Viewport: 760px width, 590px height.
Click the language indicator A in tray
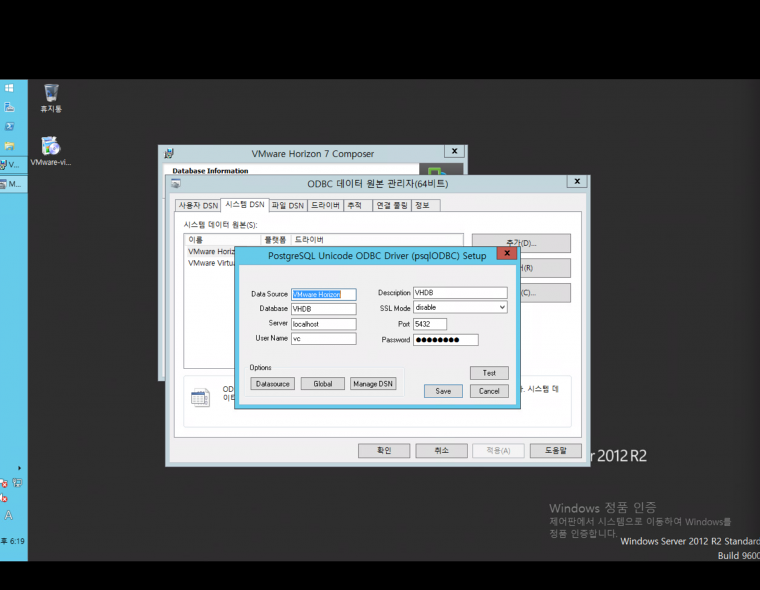click(x=8, y=515)
